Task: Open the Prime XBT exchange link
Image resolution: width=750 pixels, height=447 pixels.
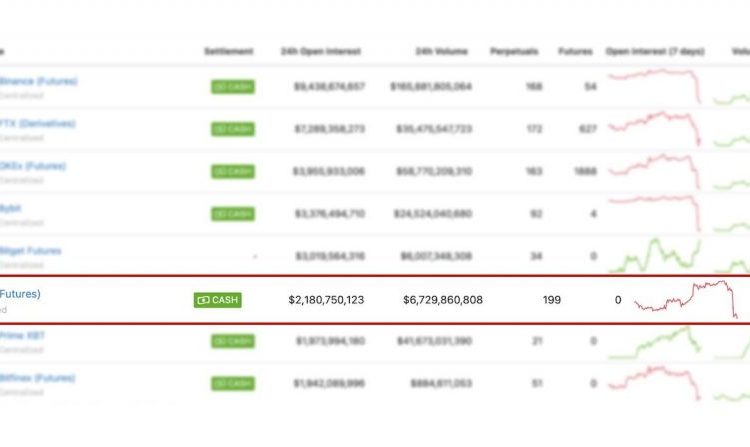Action: pos(22,336)
